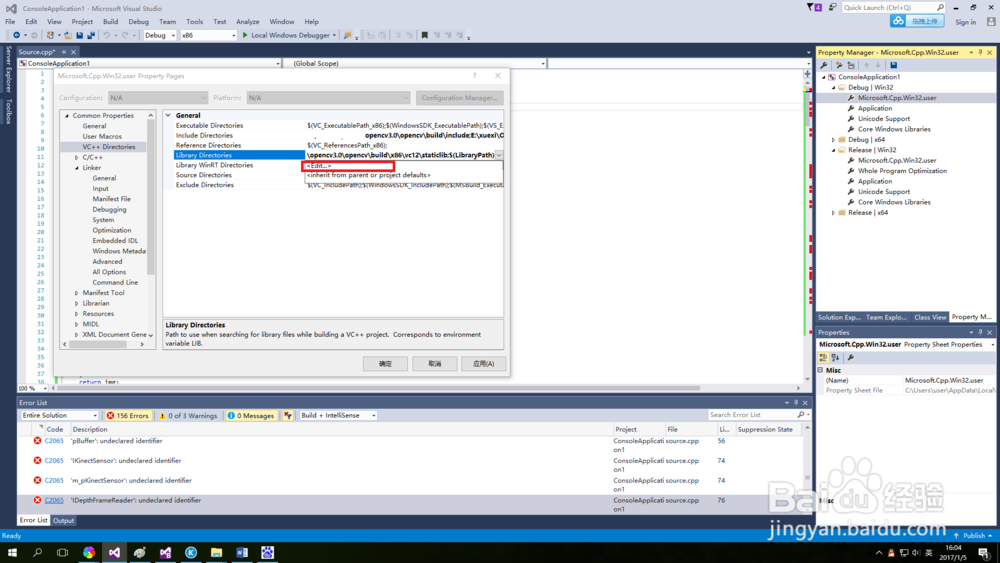The height and width of the screenshot is (563, 1000).
Task: Click Publish in the status bar
Action: [973, 536]
